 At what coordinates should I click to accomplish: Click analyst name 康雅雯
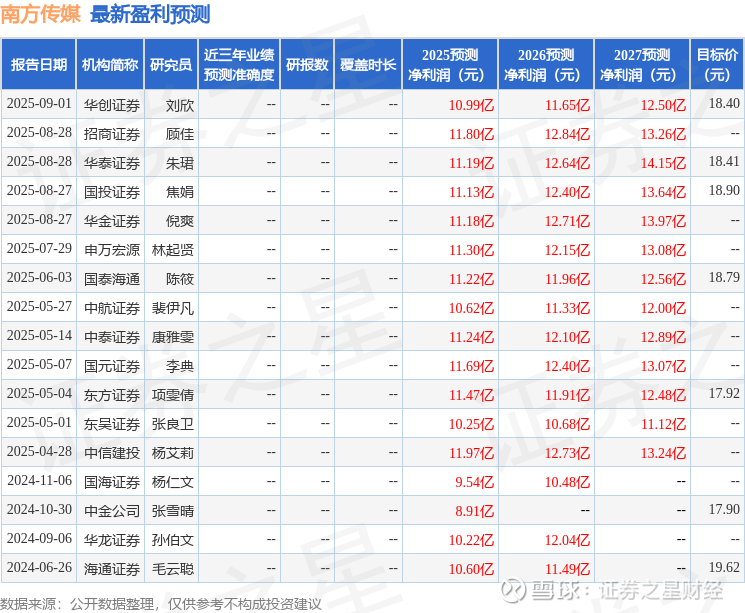pos(172,337)
